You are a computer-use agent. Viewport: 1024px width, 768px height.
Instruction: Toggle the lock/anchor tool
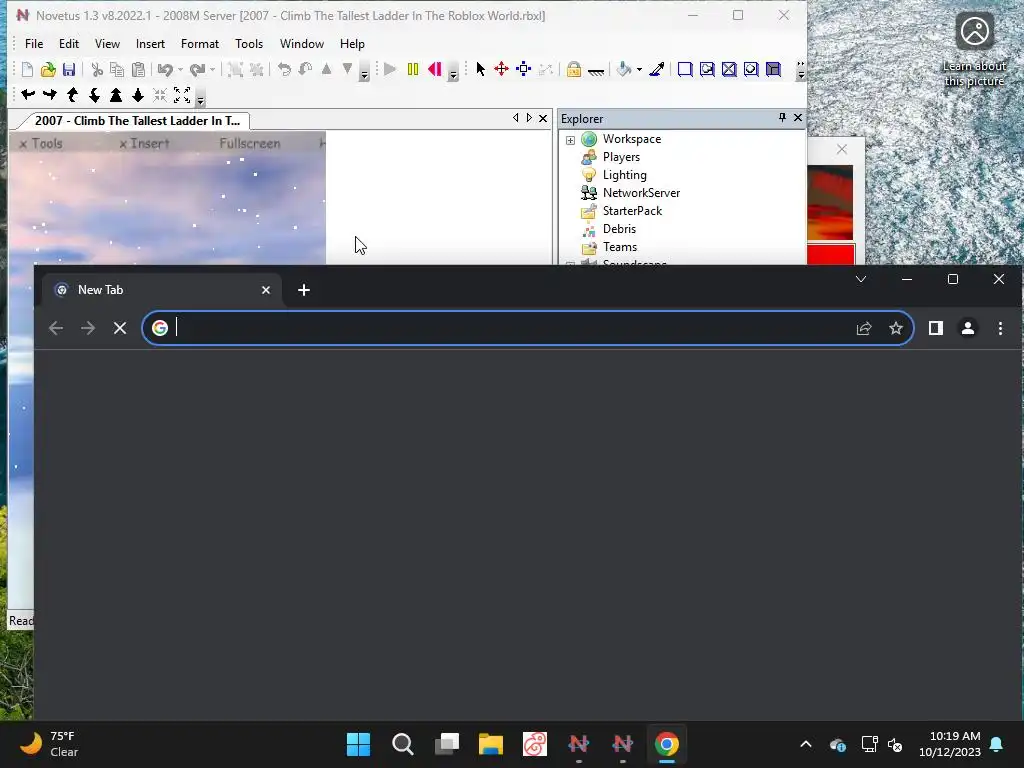[573, 69]
